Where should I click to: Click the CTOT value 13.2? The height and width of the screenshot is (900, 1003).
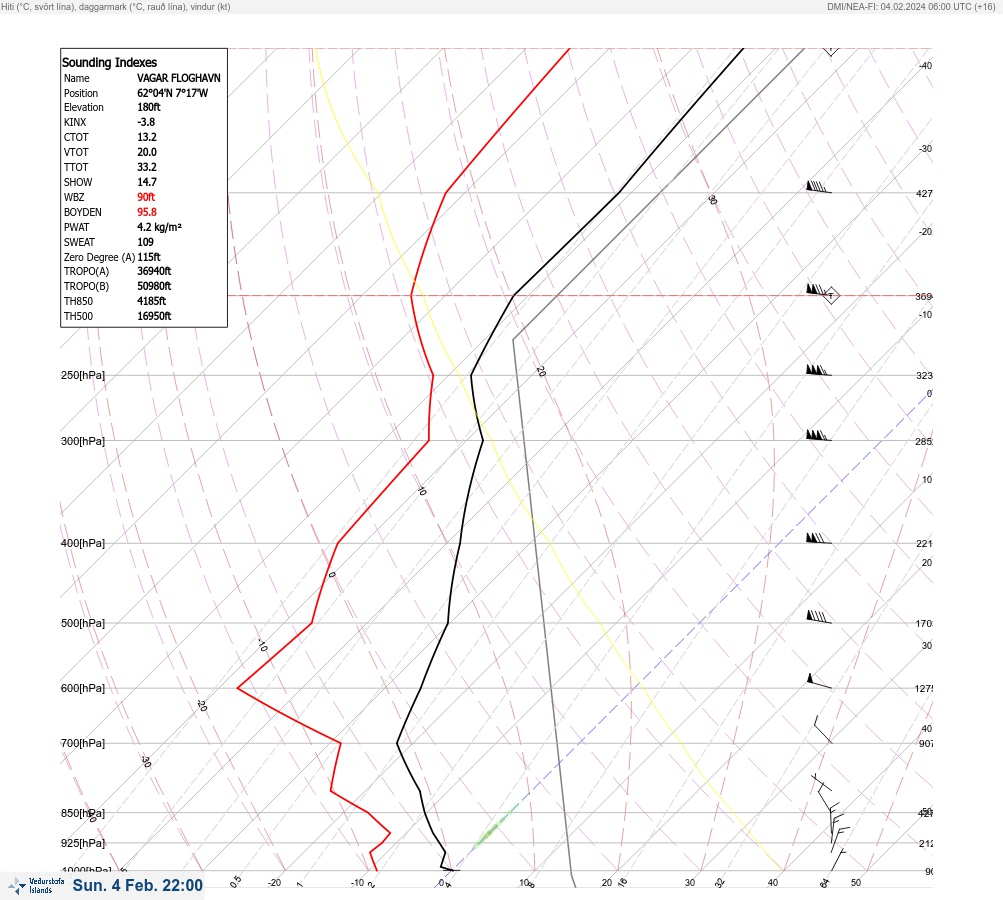146,137
